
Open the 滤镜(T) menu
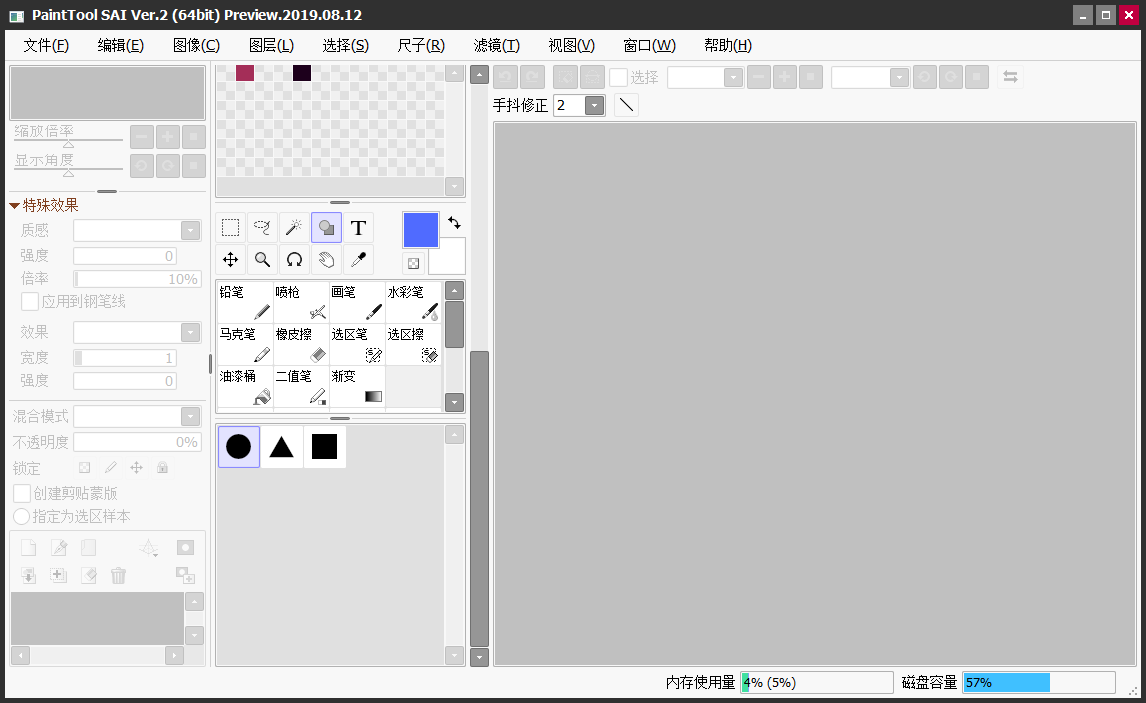click(x=497, y=45)
